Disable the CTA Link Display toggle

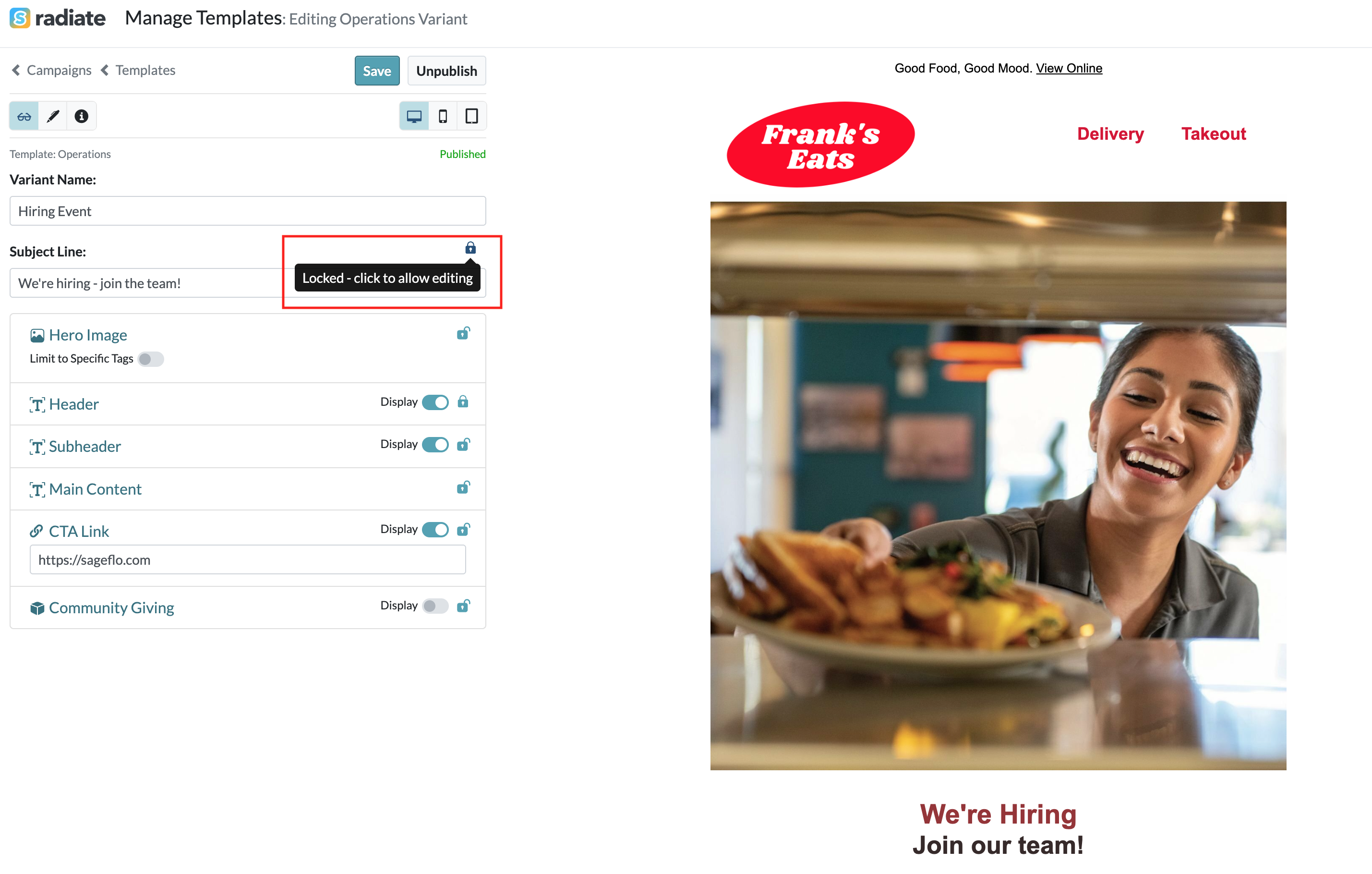pyautogui.click(x=435, y=530)
